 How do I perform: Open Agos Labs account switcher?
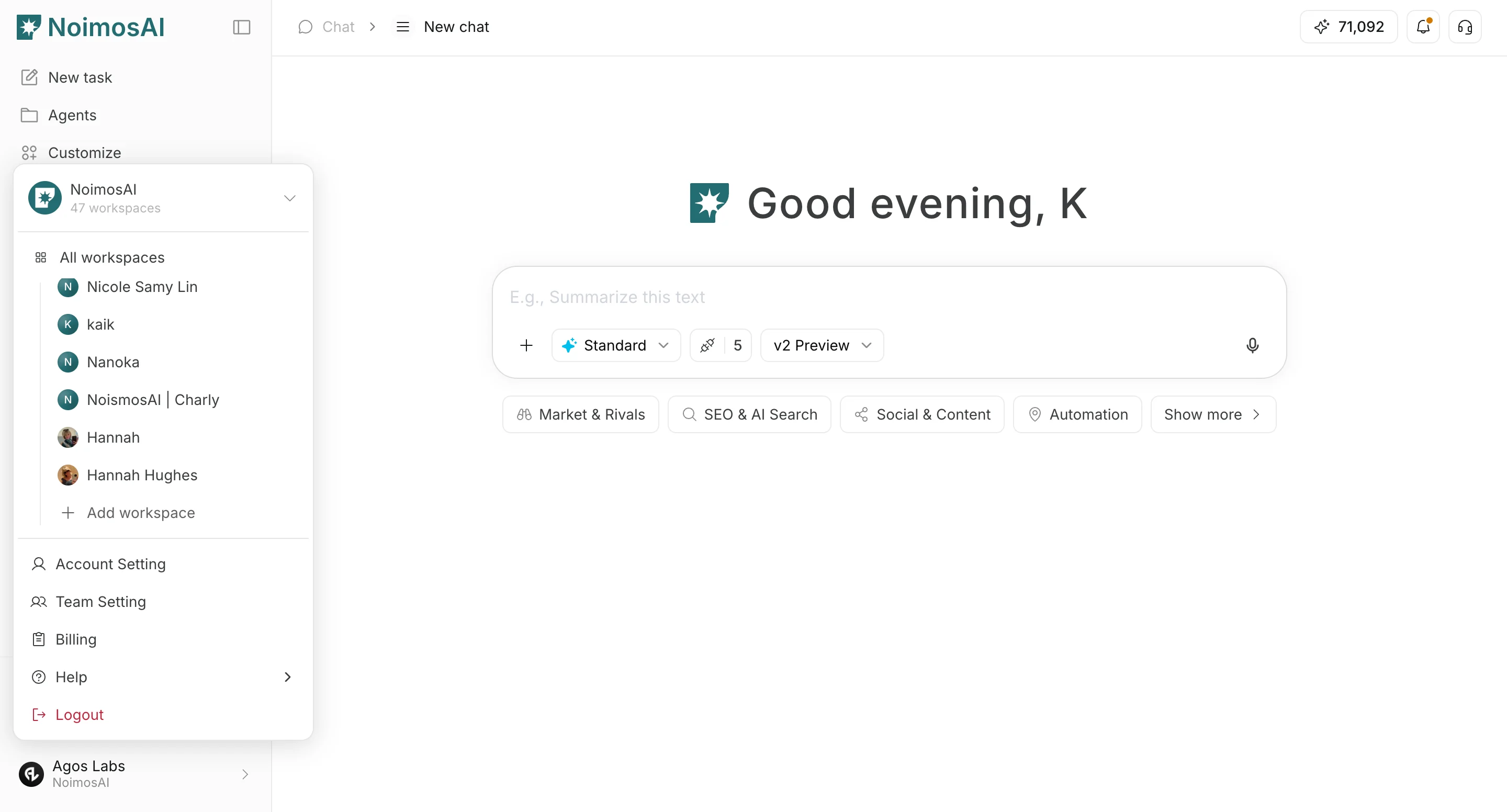136,773
